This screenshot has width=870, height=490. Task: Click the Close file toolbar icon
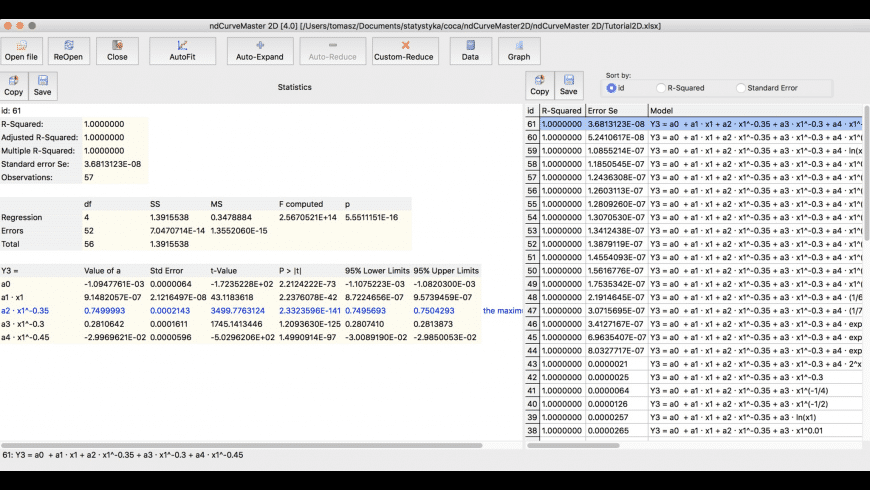[x=117, y=50]
